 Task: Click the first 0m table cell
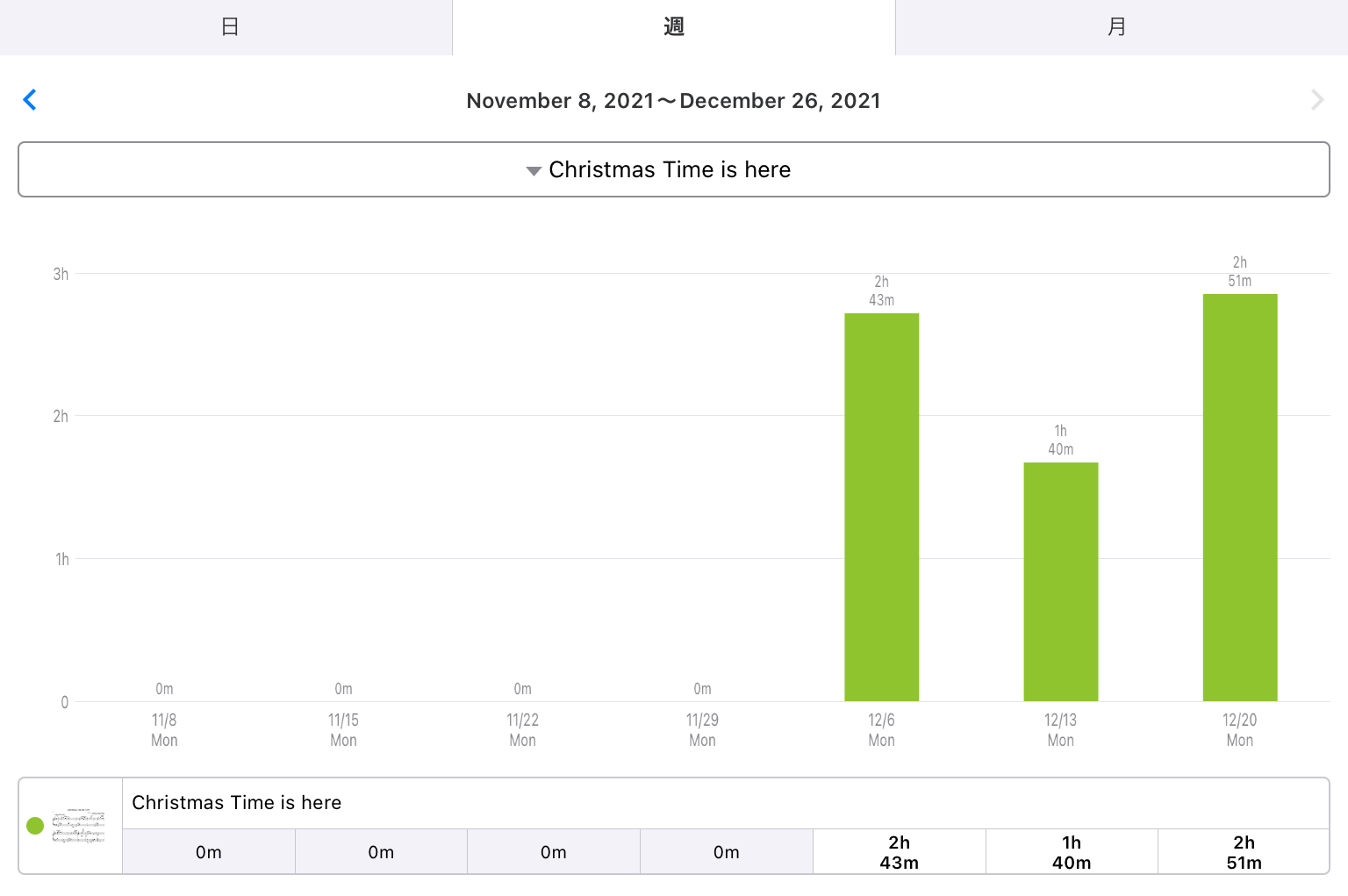click(209, 852)
